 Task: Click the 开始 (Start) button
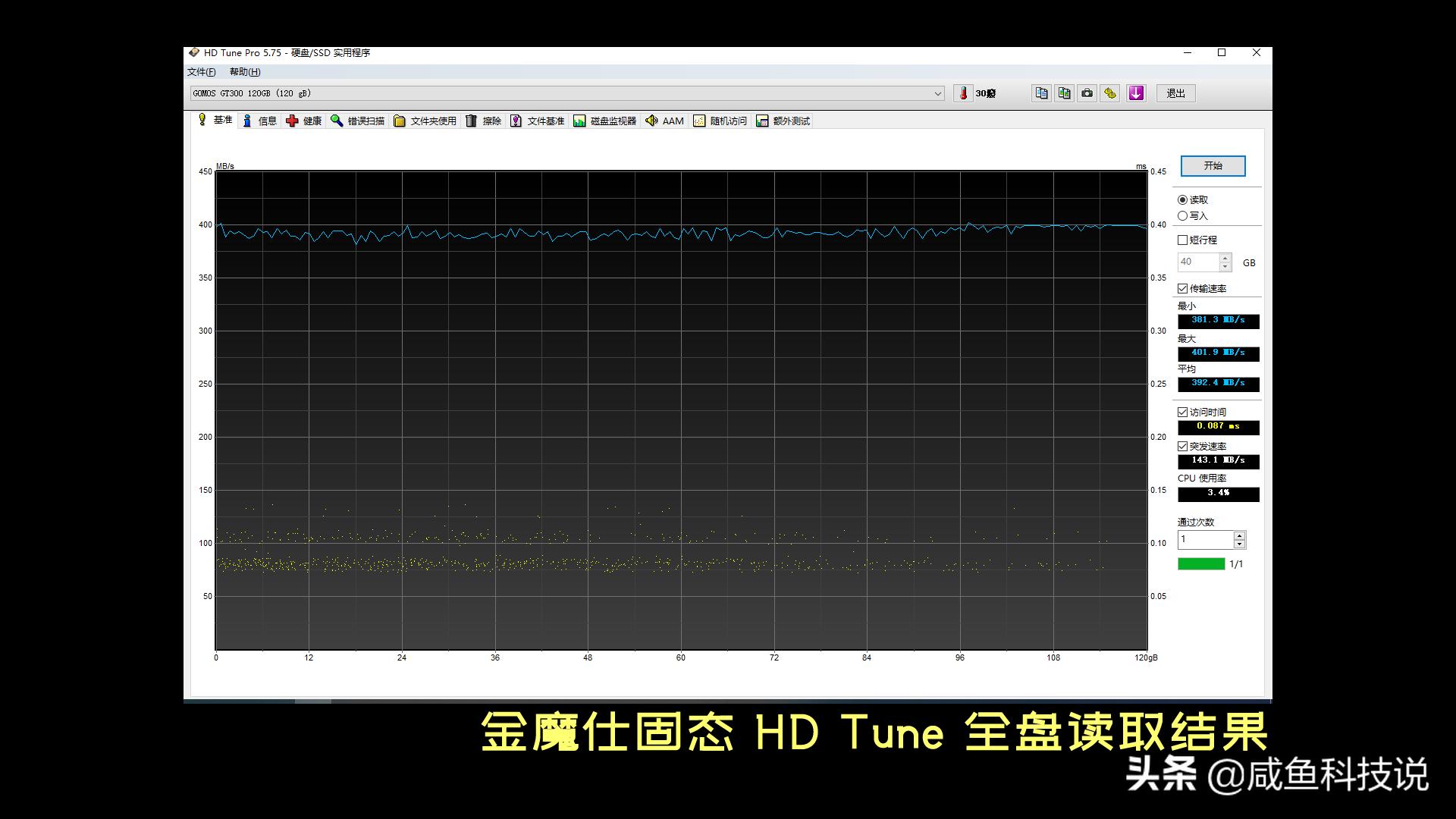point(1213,165)
